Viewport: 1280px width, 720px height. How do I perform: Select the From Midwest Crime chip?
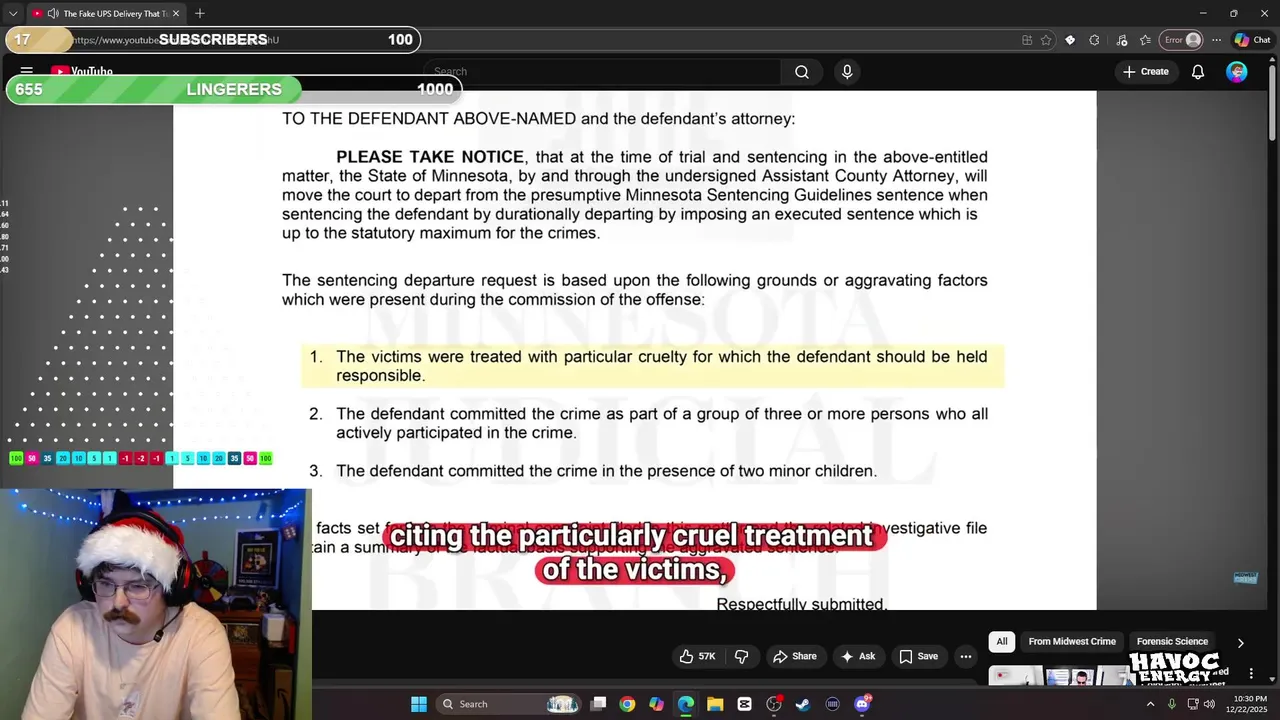(1071, 641)
